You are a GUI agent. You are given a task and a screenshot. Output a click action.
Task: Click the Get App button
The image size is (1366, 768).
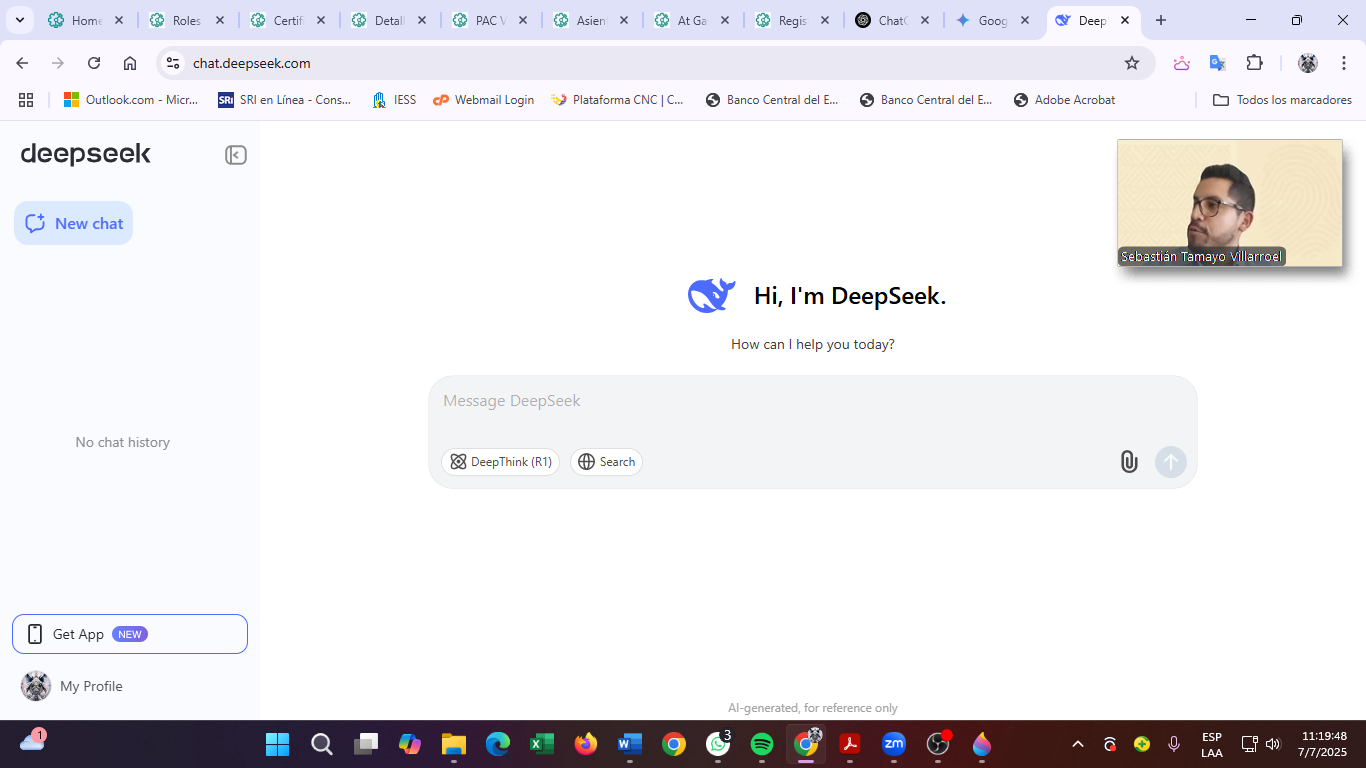[x=130, y=634]
